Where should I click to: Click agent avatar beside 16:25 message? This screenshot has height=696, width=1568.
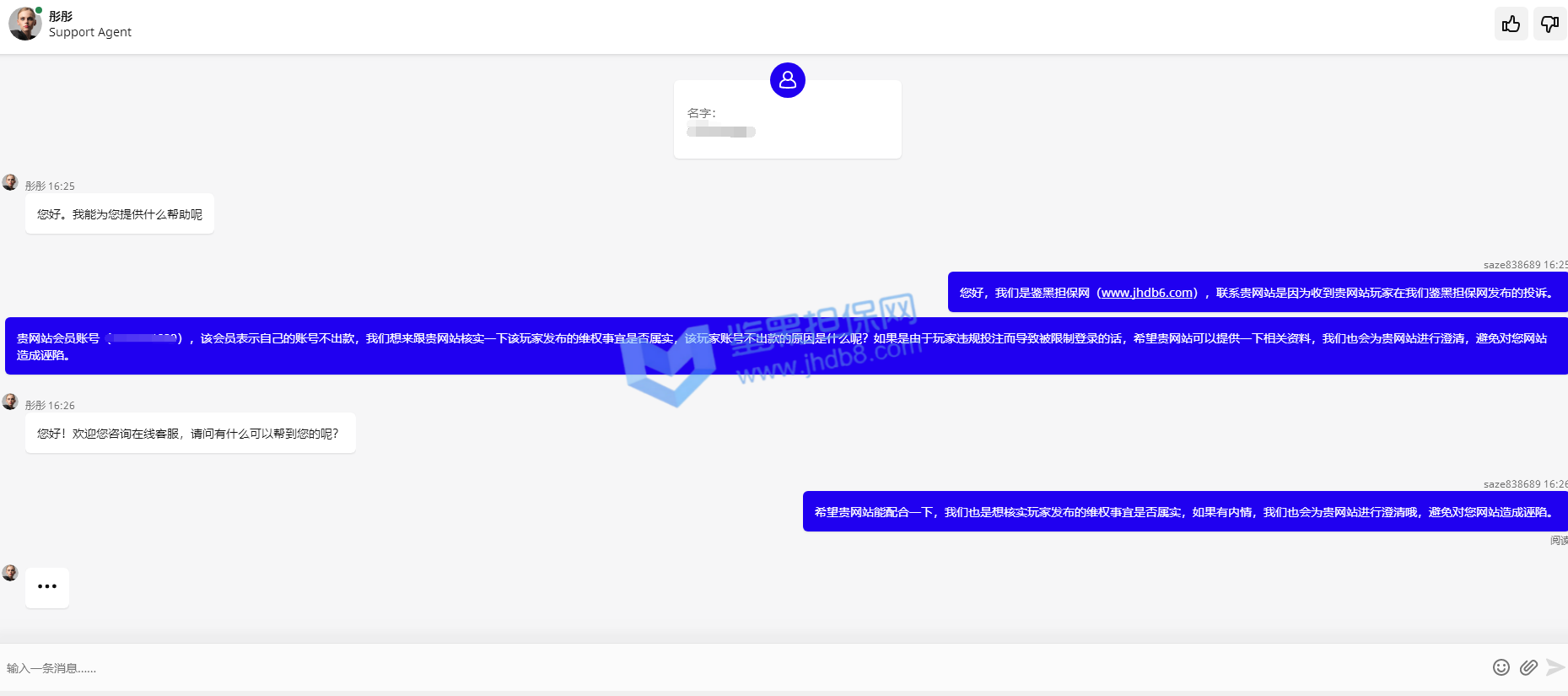pos(10,182)
